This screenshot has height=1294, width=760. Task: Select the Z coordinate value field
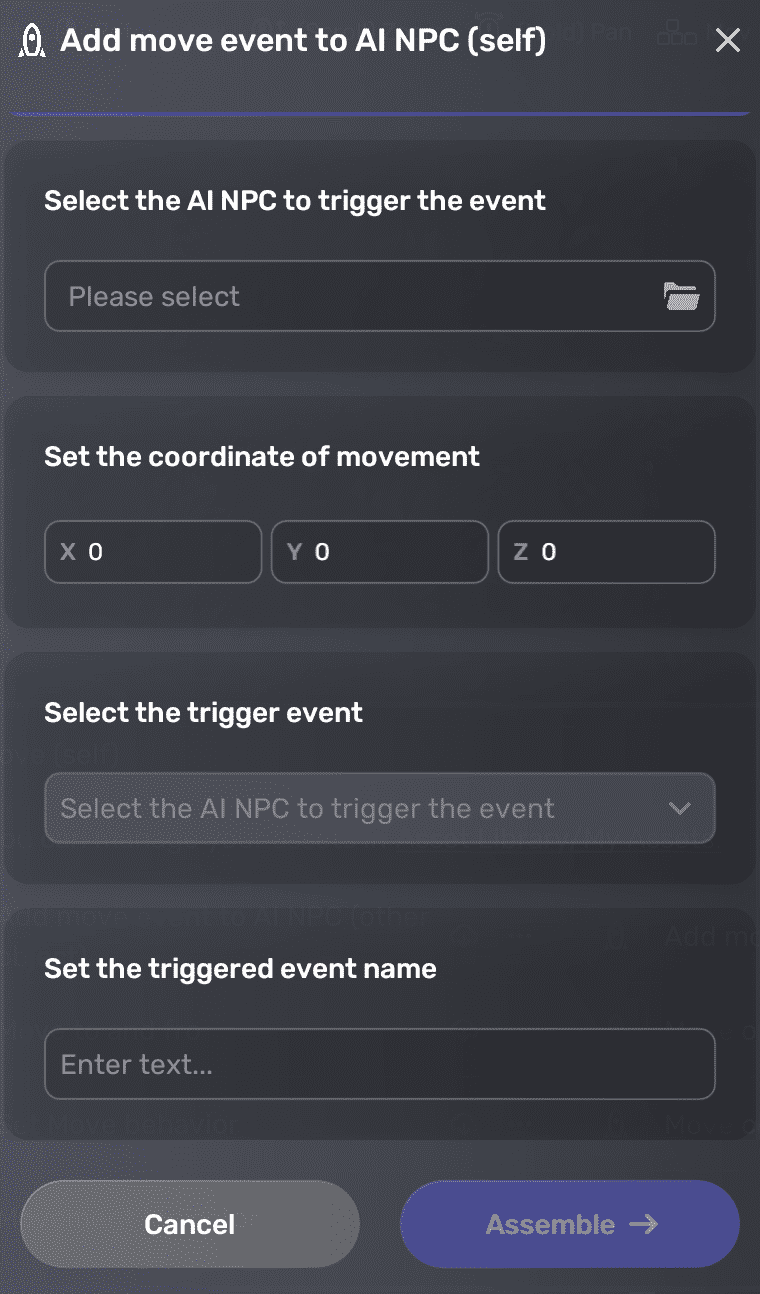(606, 551)
